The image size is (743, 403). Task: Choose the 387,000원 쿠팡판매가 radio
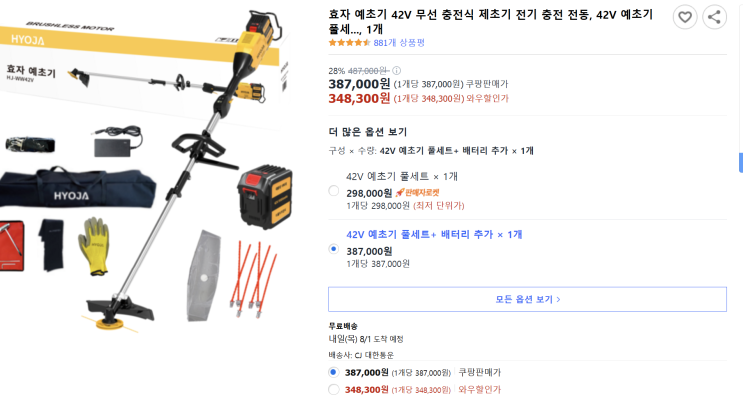334,372
